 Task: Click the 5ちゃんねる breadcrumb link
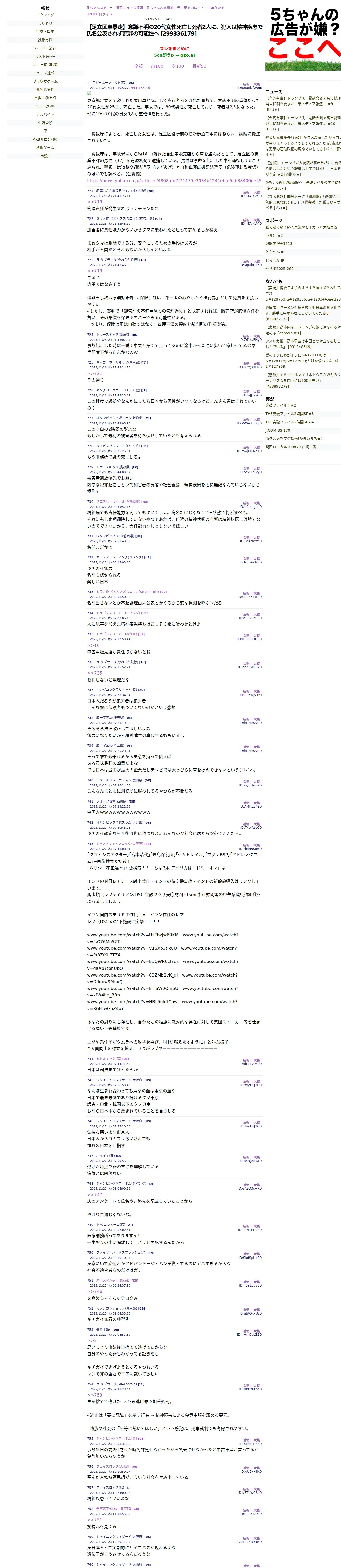coord(96,8)
